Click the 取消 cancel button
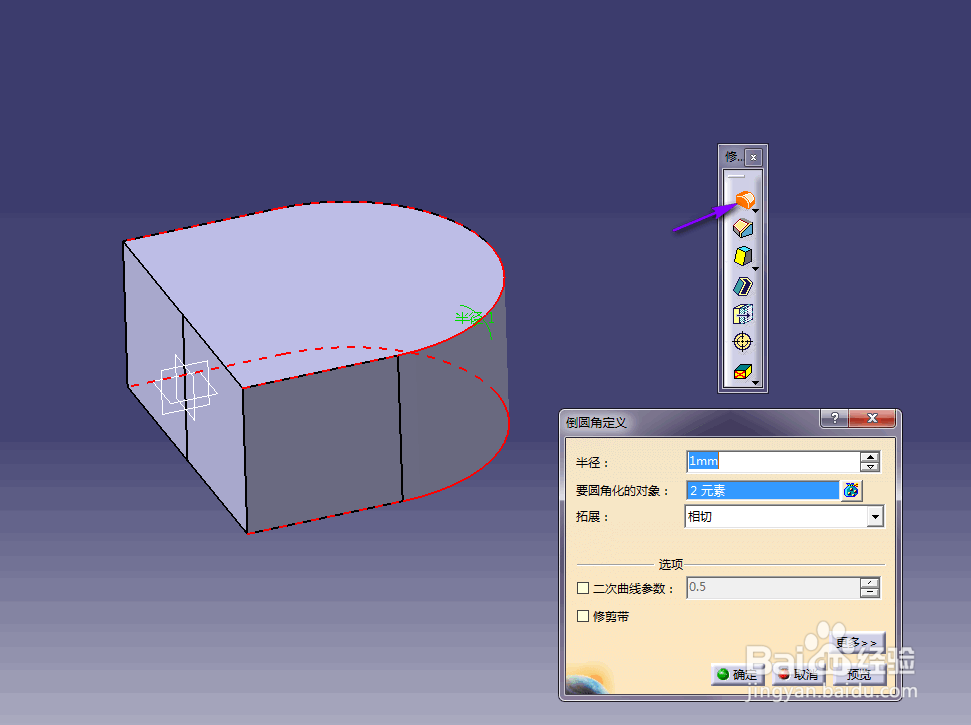This screenshot has width=971, height=725. 798,674
